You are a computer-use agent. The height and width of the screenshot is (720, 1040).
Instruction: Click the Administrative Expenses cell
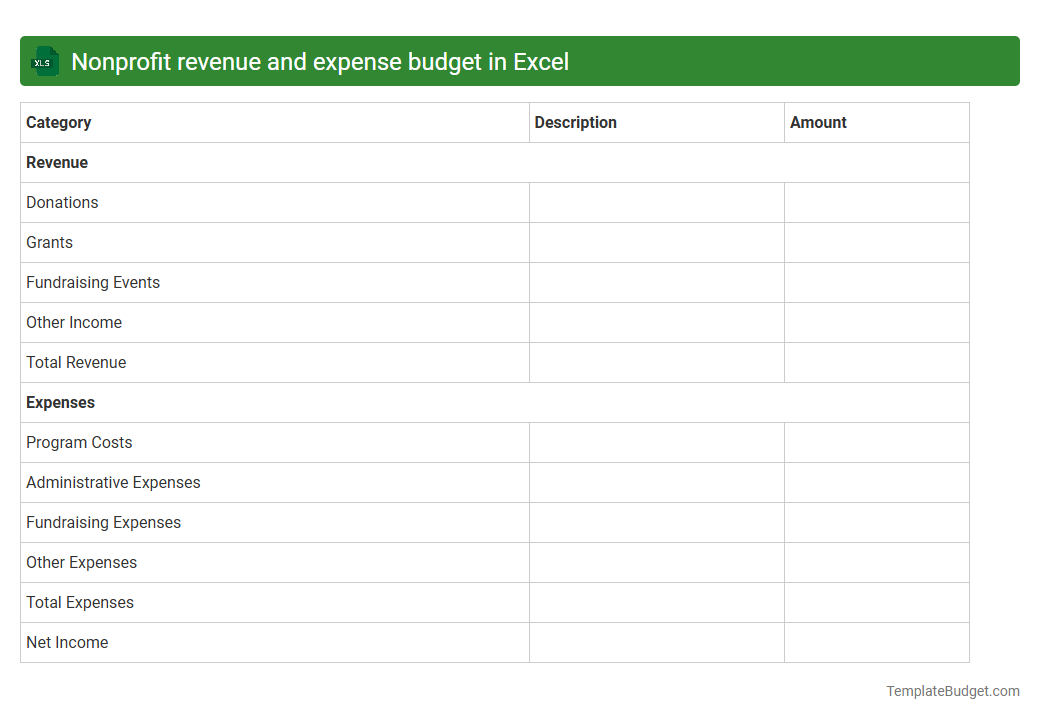(113, 482)
